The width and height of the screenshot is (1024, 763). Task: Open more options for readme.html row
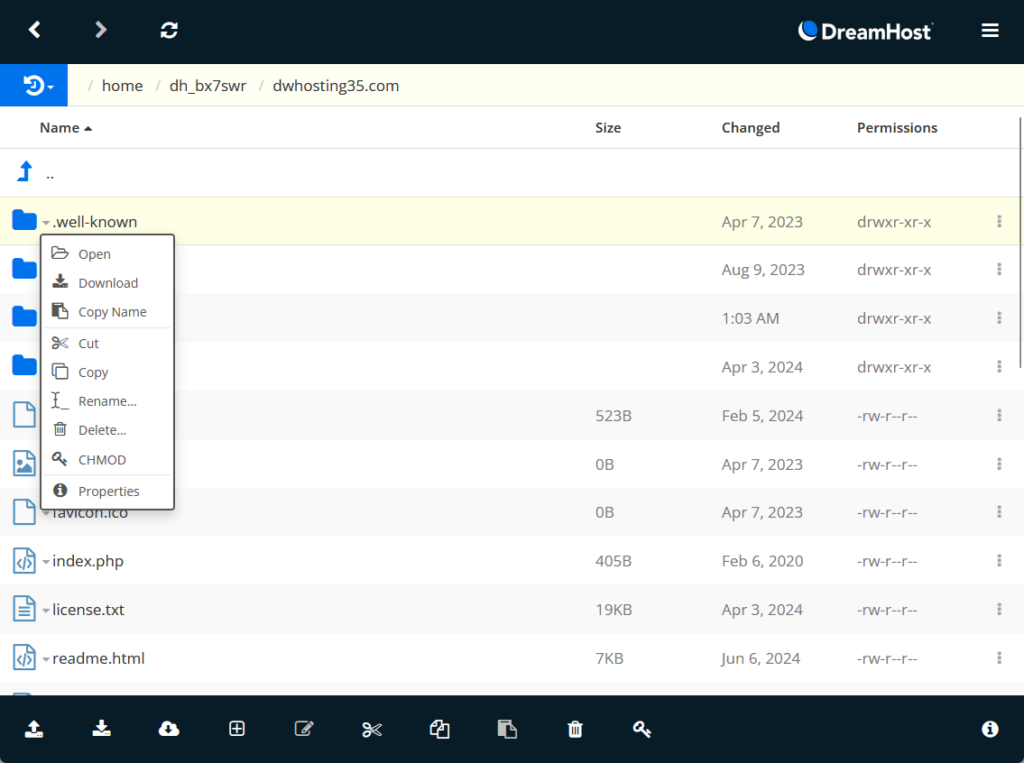pyautogui.click(x=999, y=658)
